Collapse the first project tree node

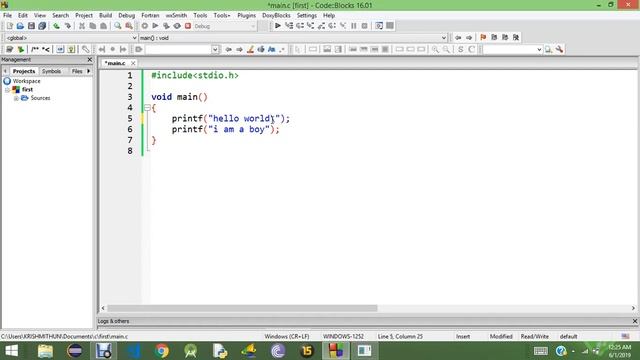point(7,89)
